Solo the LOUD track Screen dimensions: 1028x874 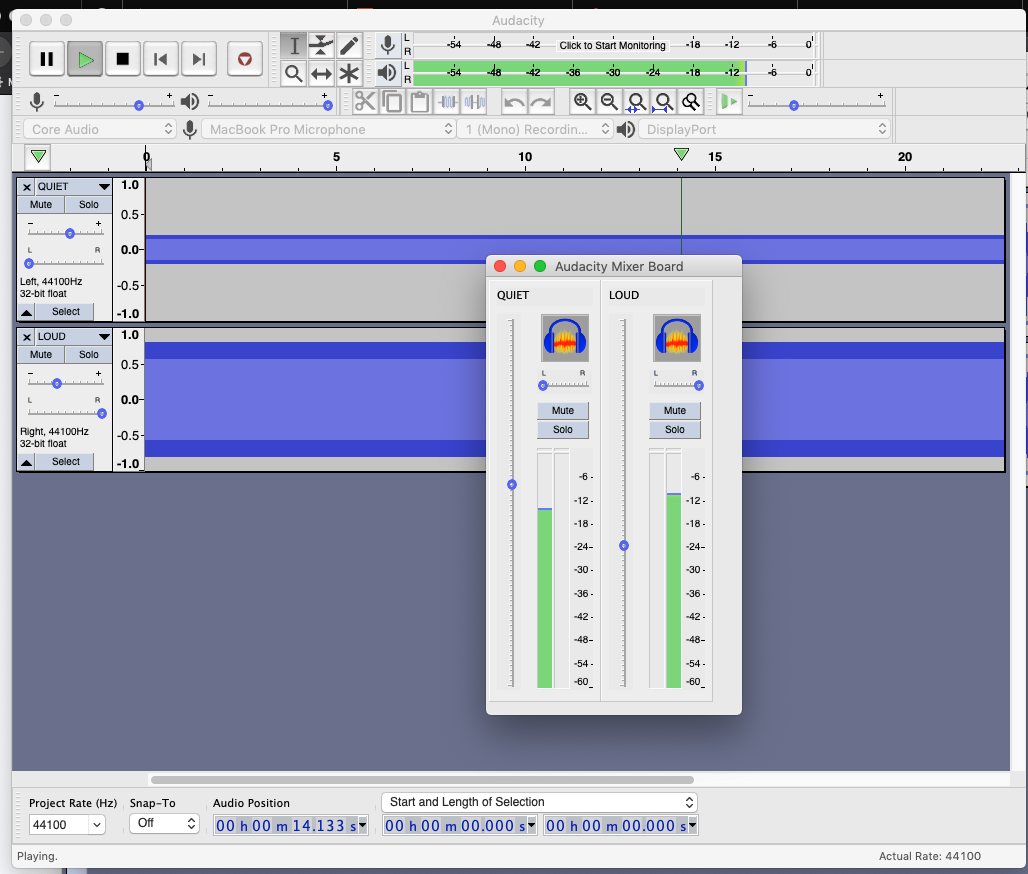88,354
